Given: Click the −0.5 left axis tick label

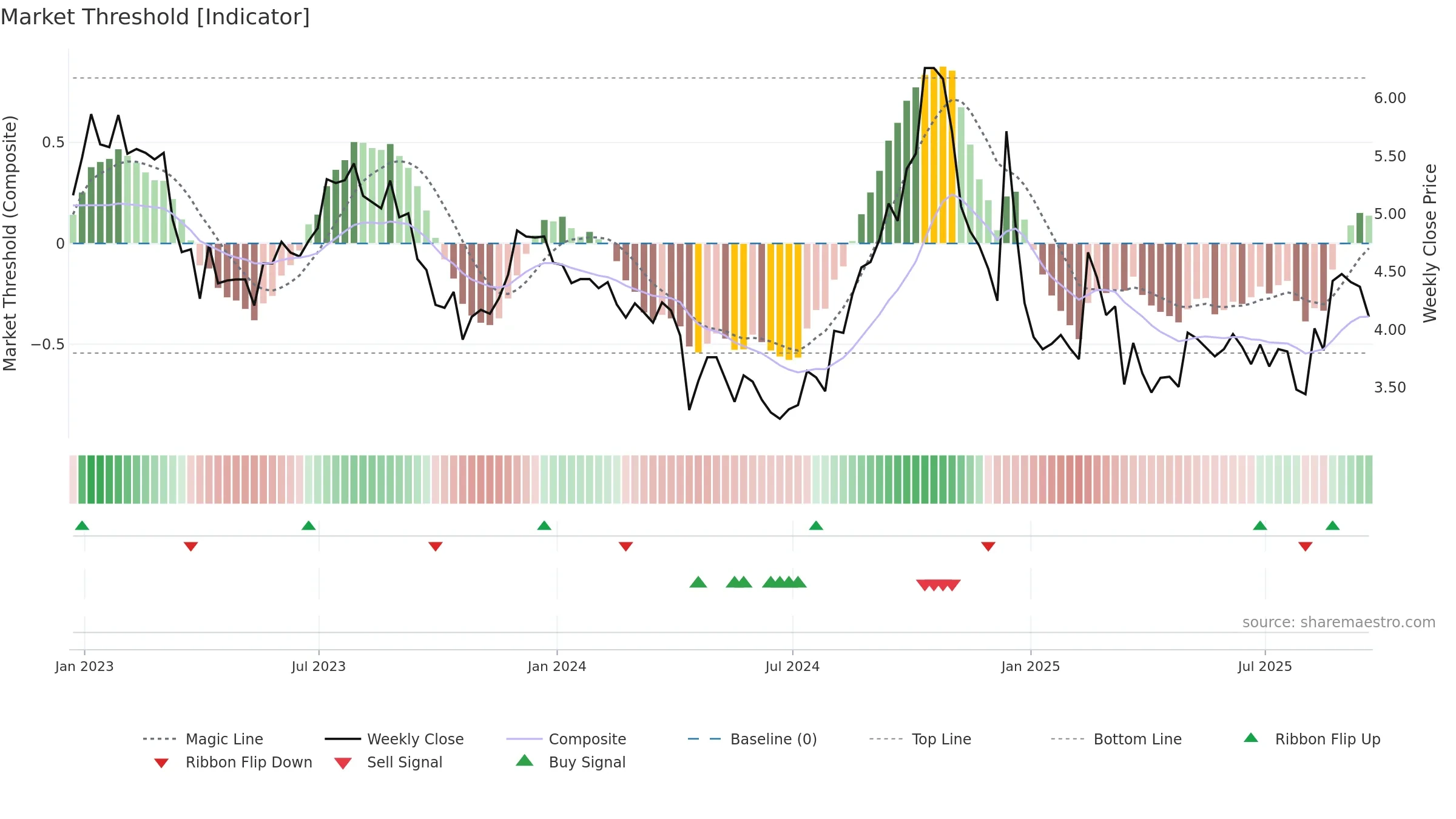Looking at the screenshot, I should pyautogui.click(x=47, y=345).
